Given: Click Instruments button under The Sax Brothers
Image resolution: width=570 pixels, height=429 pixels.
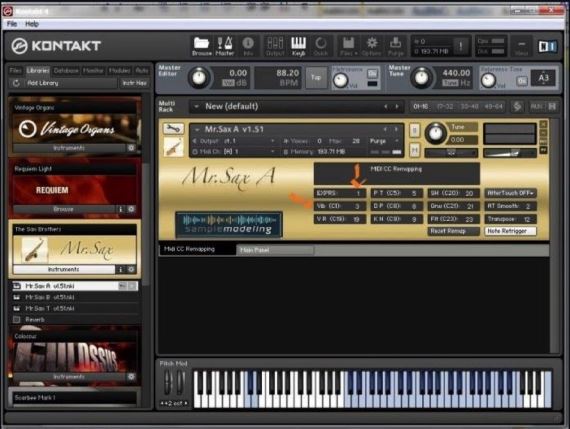Looking at the screenshot, I should point(64,269).
